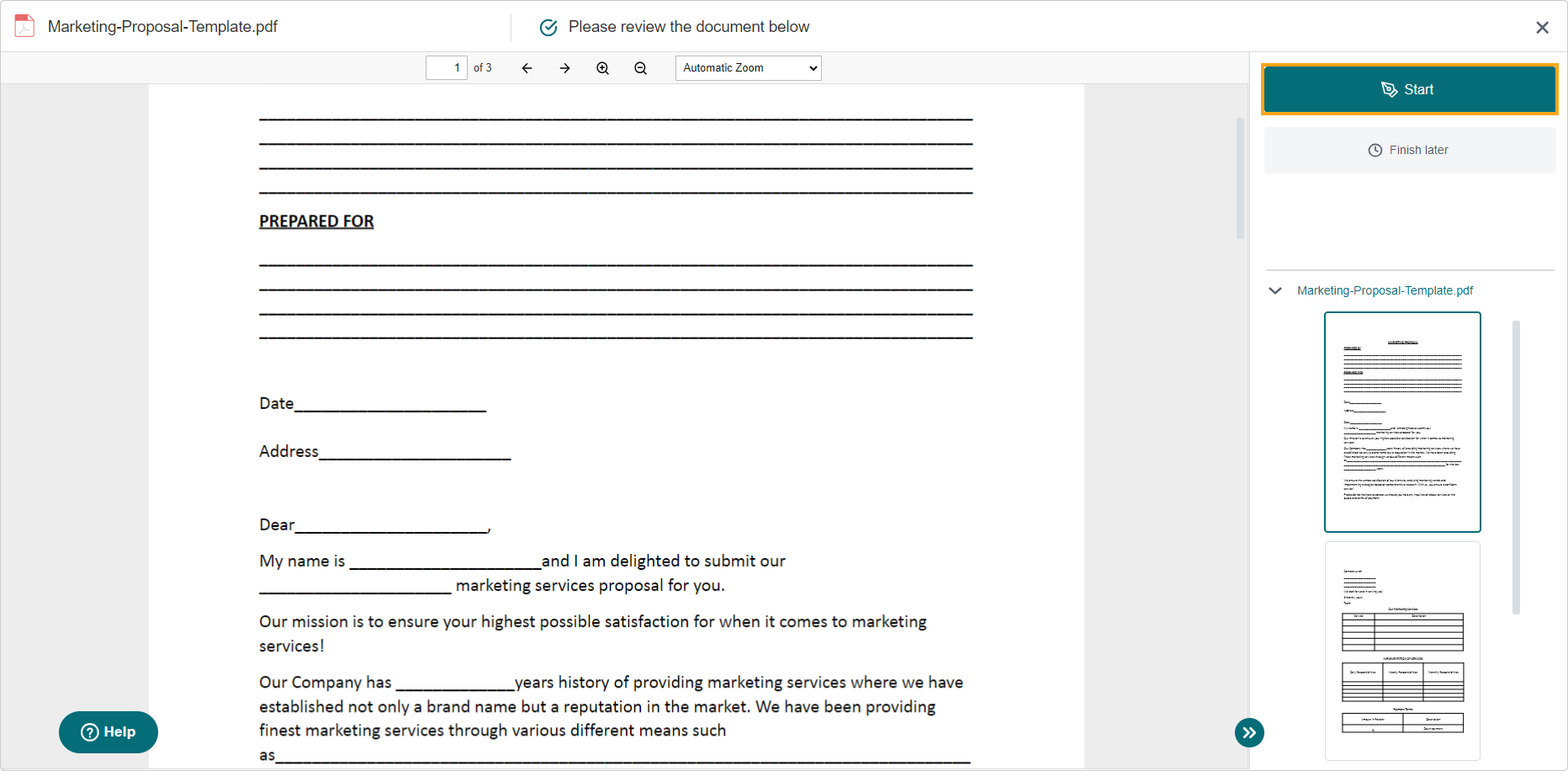Viewport: 1568px width, 771px height.
Task: Close the document review window
Action: [1542, 28]
